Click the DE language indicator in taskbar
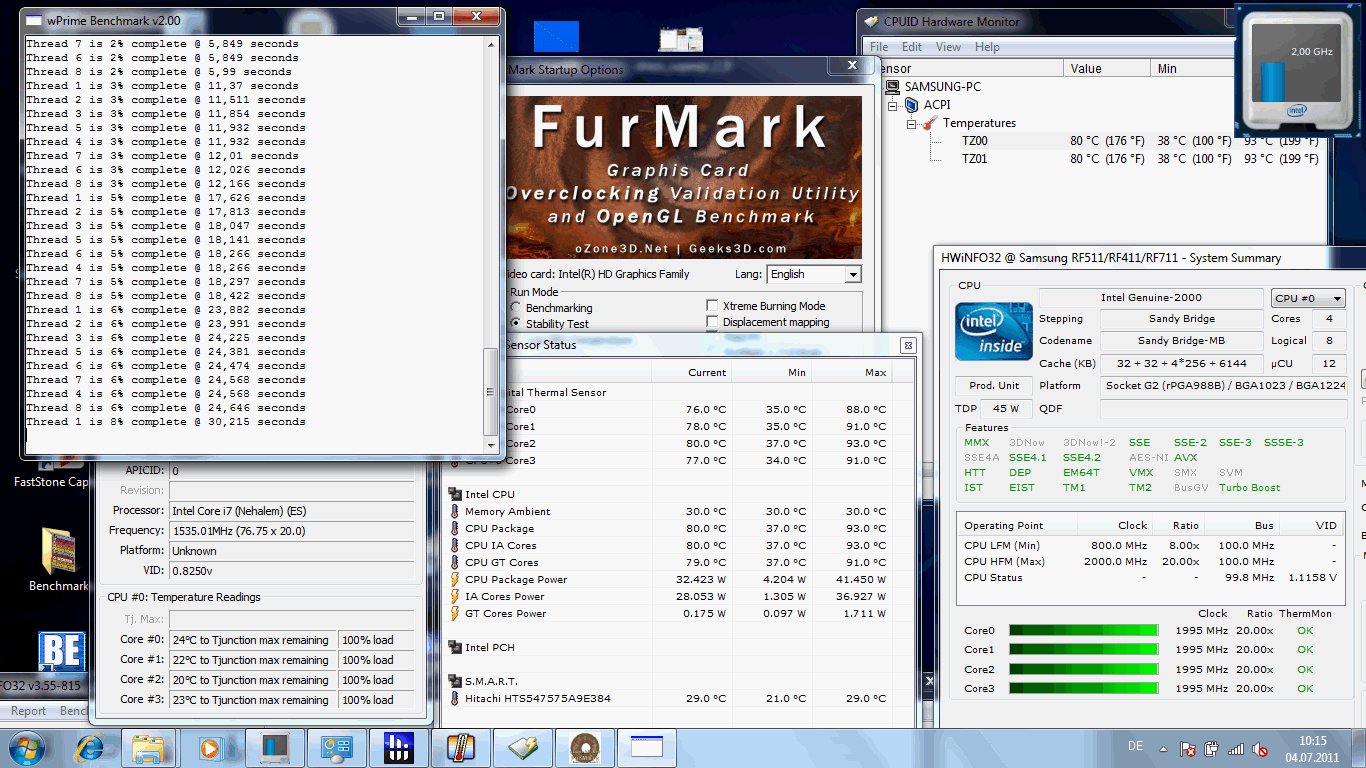Screen dimensions: 1366x768 point(1135,746)
